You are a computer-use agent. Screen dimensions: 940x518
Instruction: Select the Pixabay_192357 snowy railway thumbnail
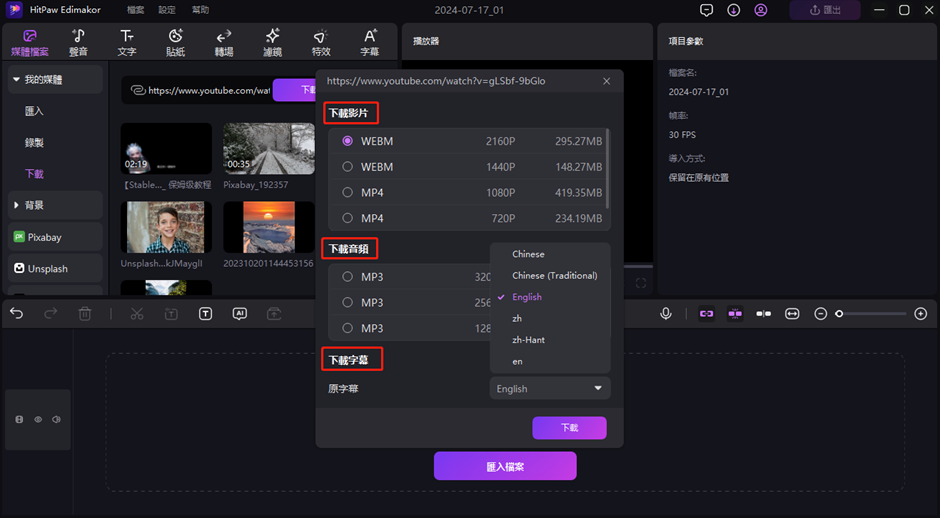(x=269, y=149)
